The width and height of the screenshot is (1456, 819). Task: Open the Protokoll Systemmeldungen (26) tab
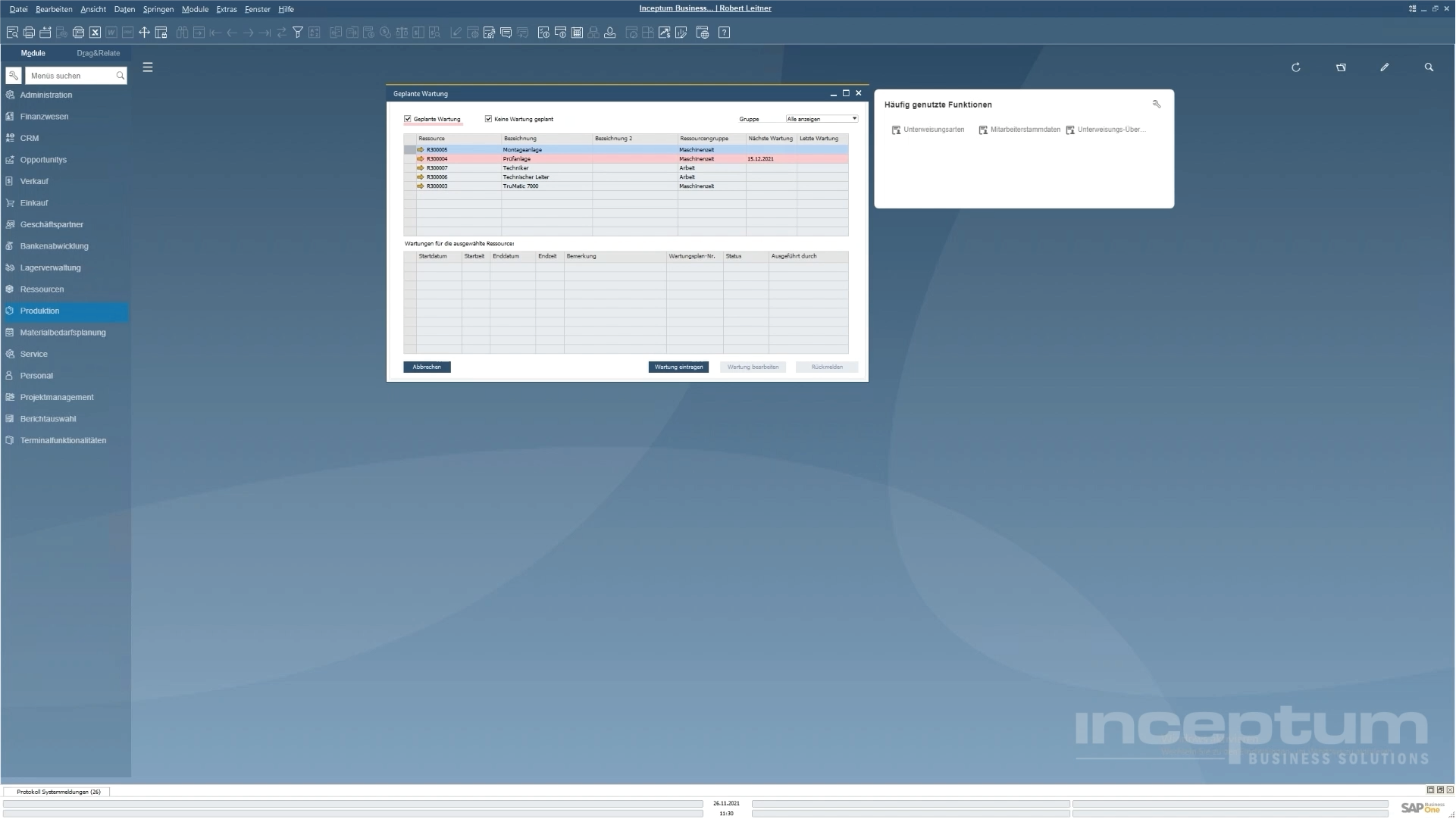[58, 792]
